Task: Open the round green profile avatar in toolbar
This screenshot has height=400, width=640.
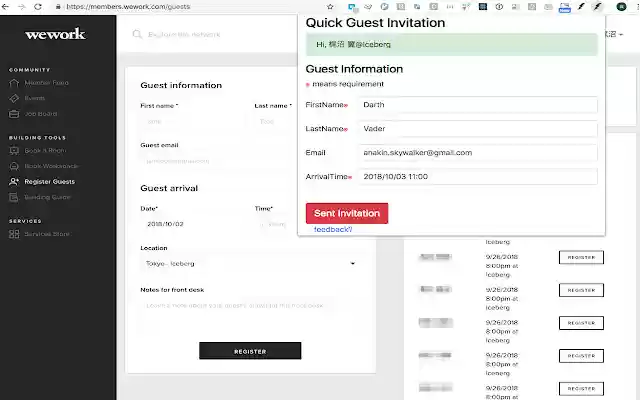Action: click(x=621, y=7)
